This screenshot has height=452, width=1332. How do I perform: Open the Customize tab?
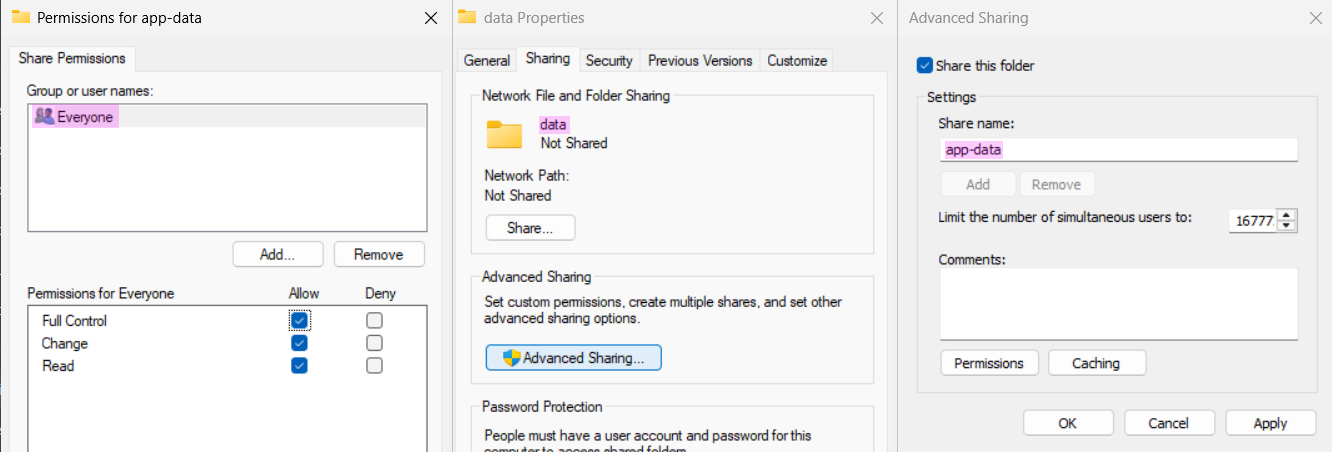point(797,61)
